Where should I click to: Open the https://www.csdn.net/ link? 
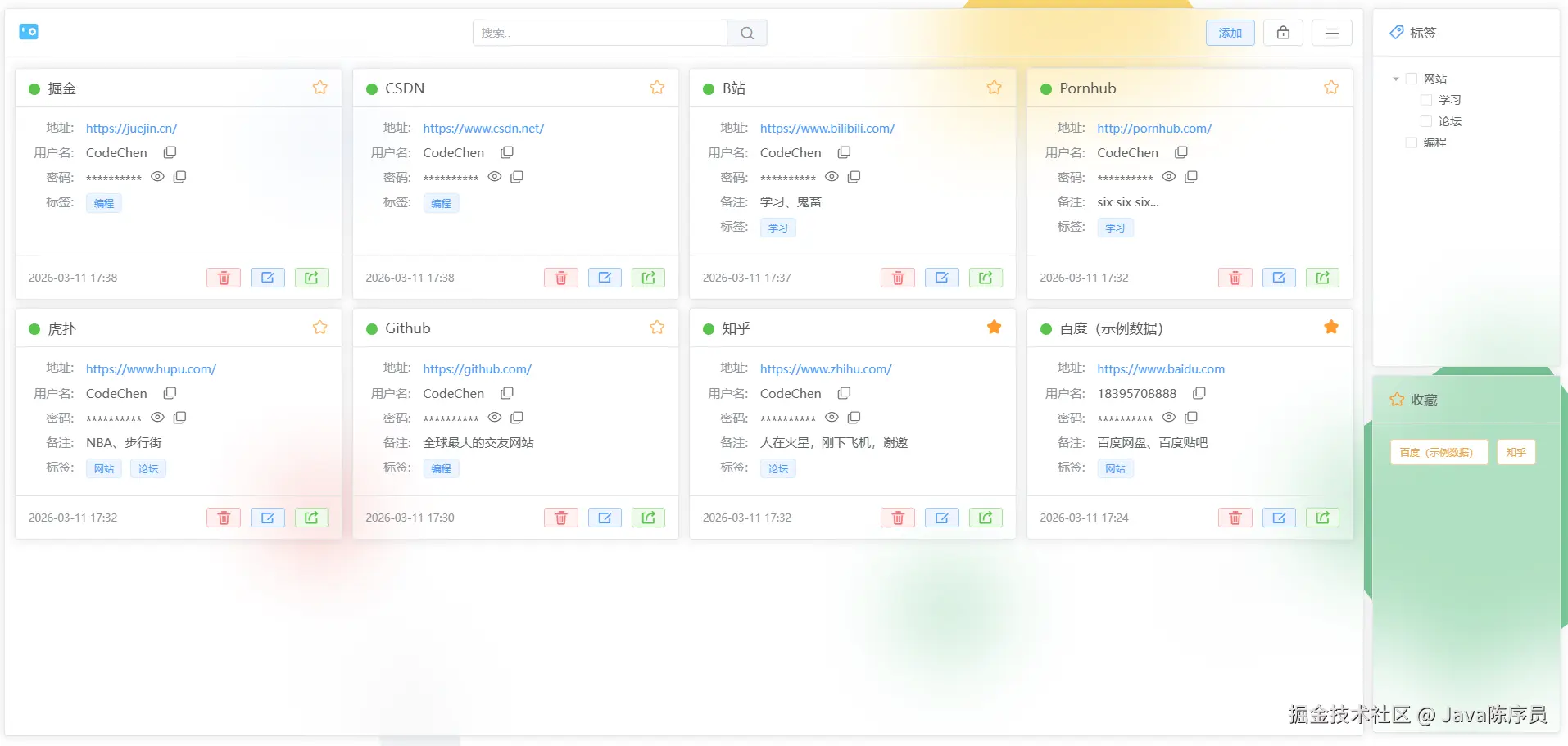483,129
